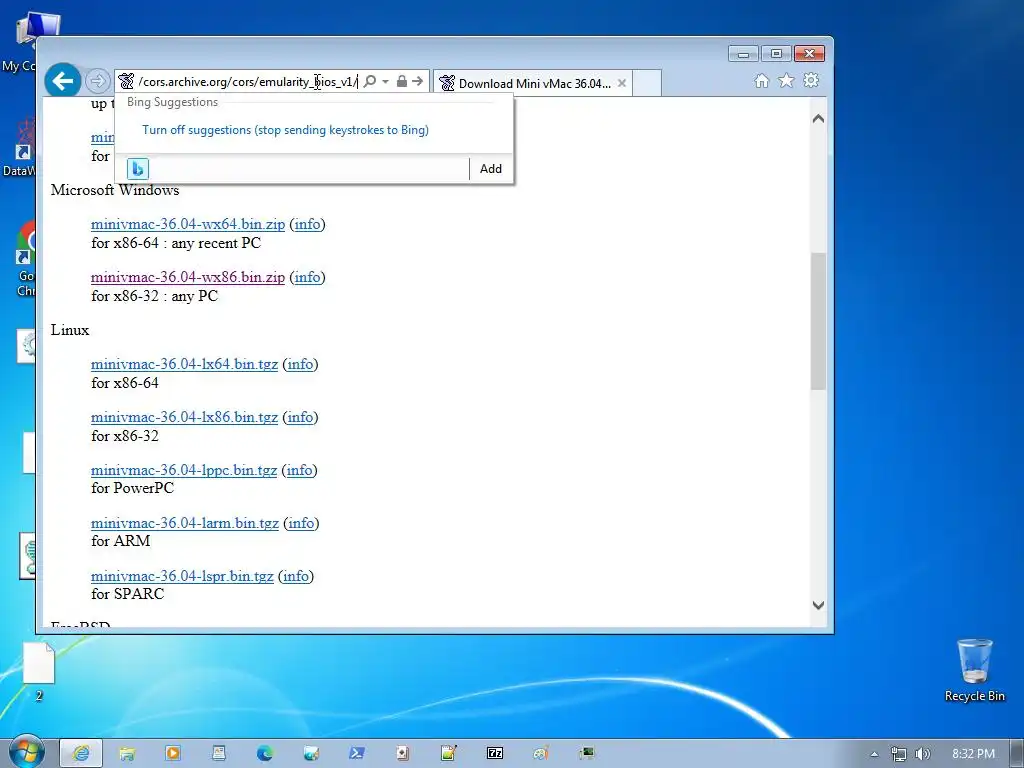This screenshot has width=1024, height=768.
Task: Click the 'Microsoft Windows' heading text
Action: click(x=115, y=190)
